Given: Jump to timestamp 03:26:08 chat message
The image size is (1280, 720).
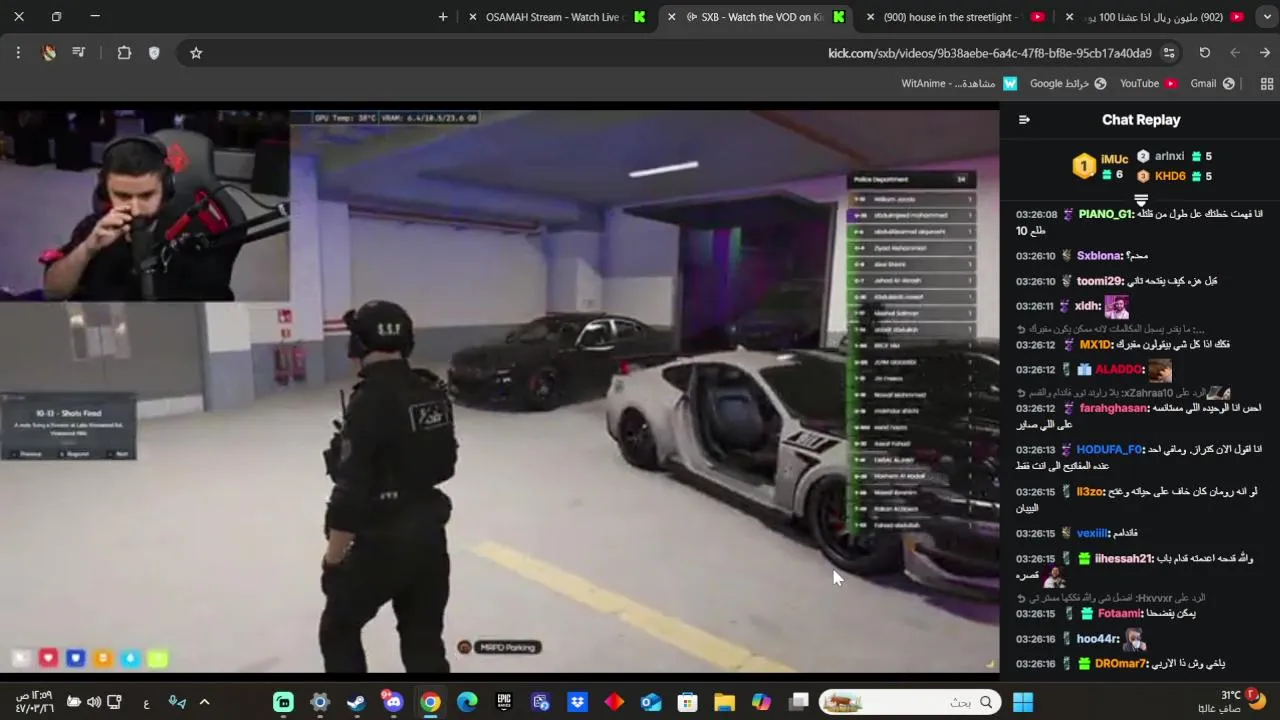Looking at the screenshot, I should [1036, 215].
